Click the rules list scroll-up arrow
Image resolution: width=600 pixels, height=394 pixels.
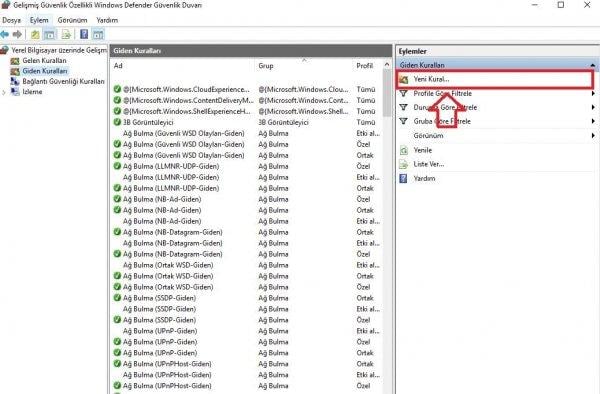[x=387, y=65]
